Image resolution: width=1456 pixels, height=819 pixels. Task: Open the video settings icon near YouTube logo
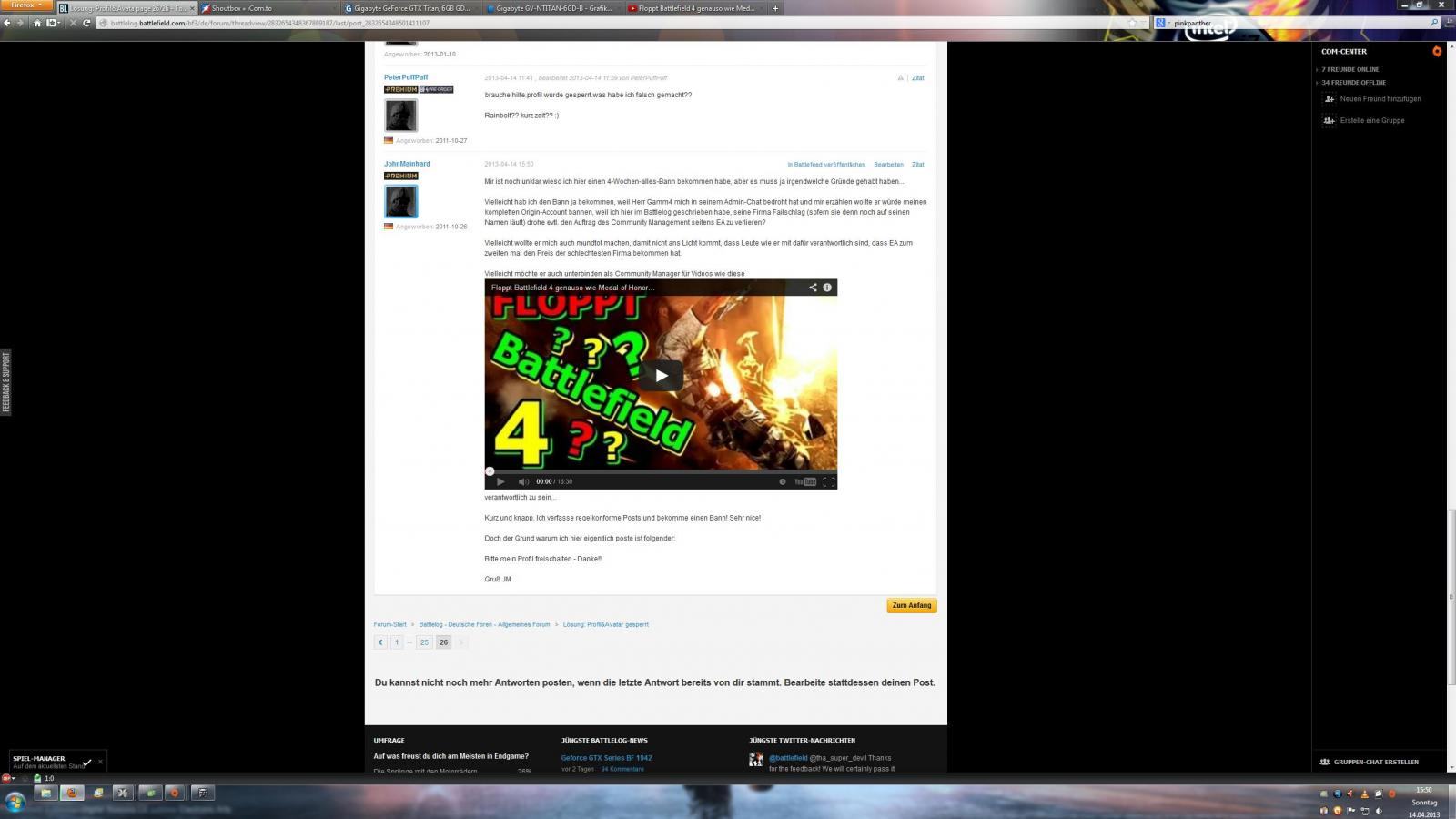tap(782, 481)
